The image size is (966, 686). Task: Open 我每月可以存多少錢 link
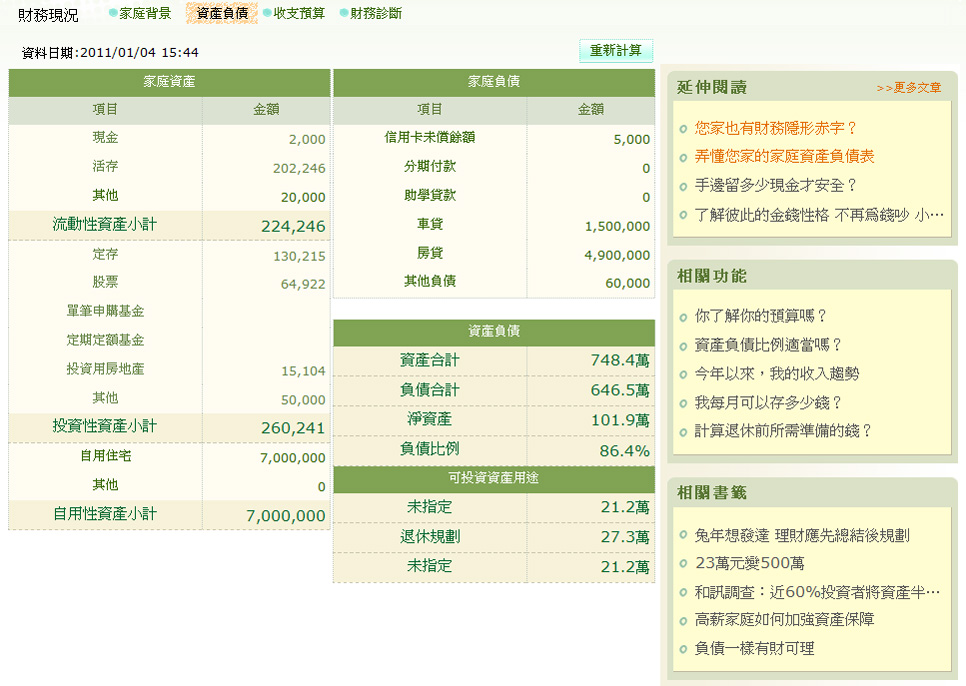coord(768,403)
